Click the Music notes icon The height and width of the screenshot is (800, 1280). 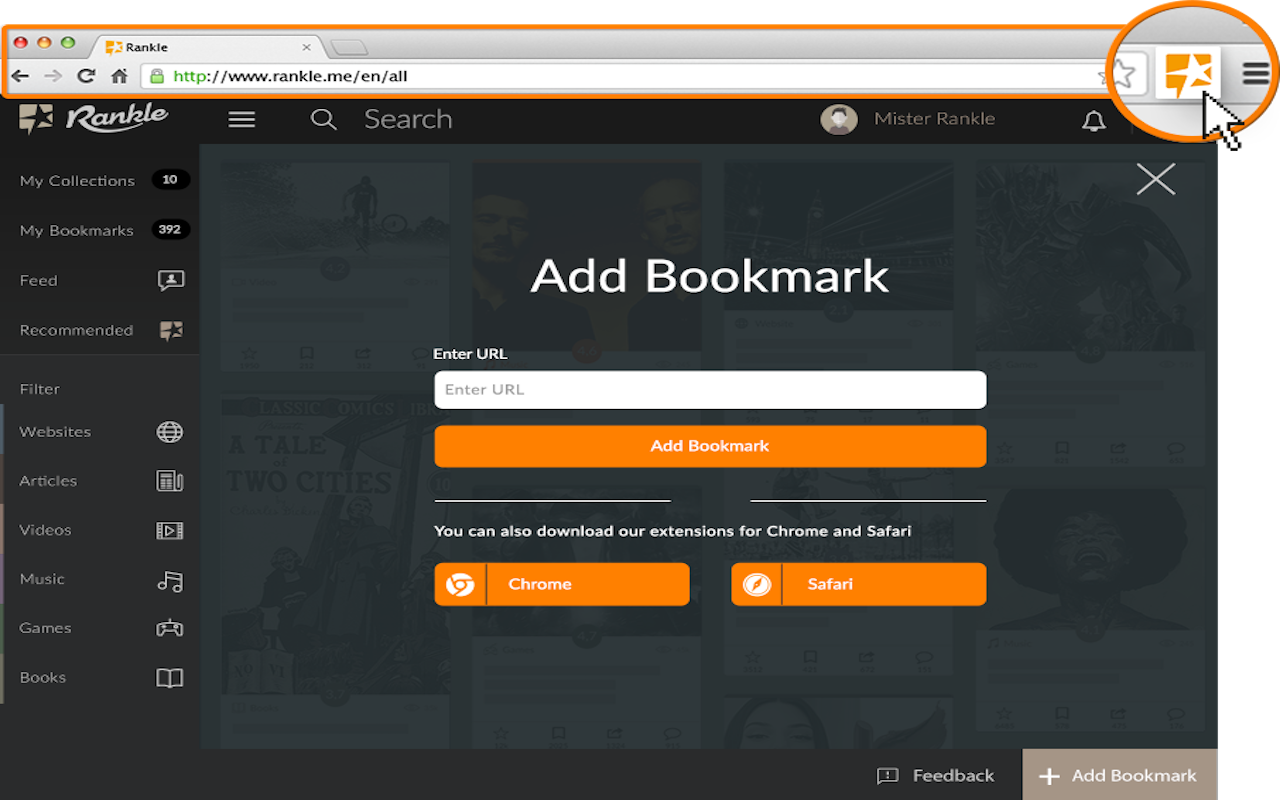170,580
